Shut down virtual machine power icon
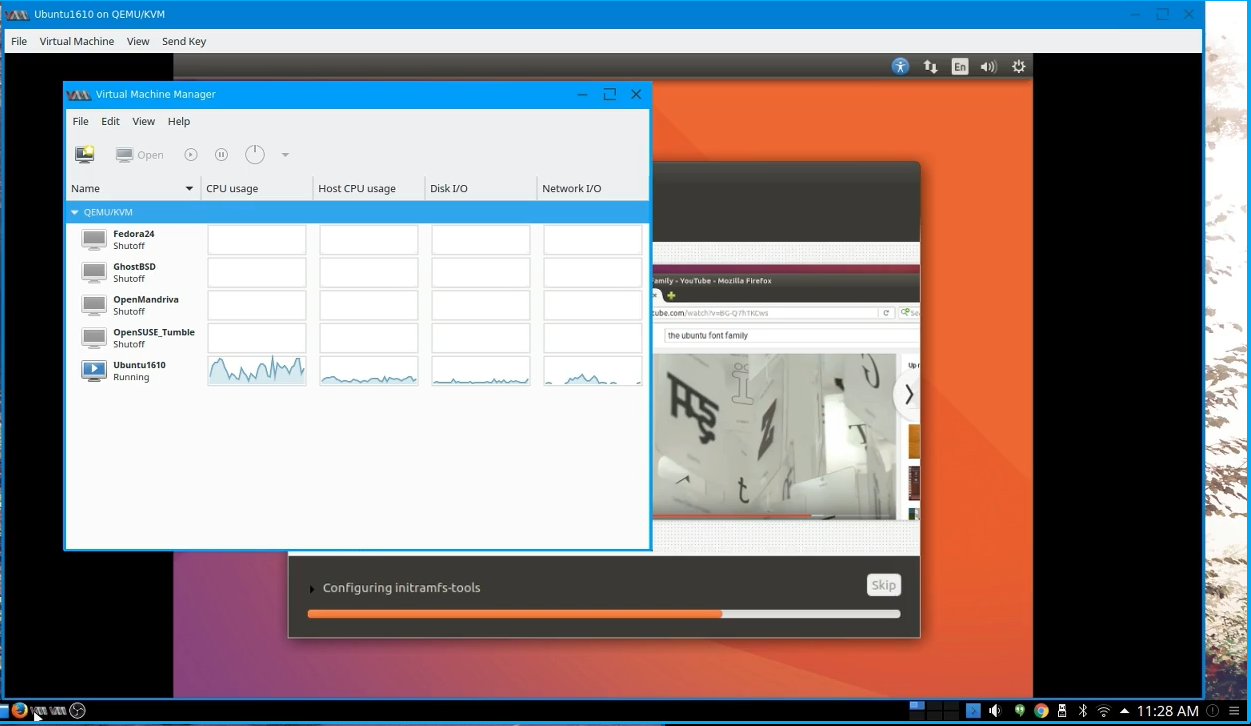 [255, 154]
